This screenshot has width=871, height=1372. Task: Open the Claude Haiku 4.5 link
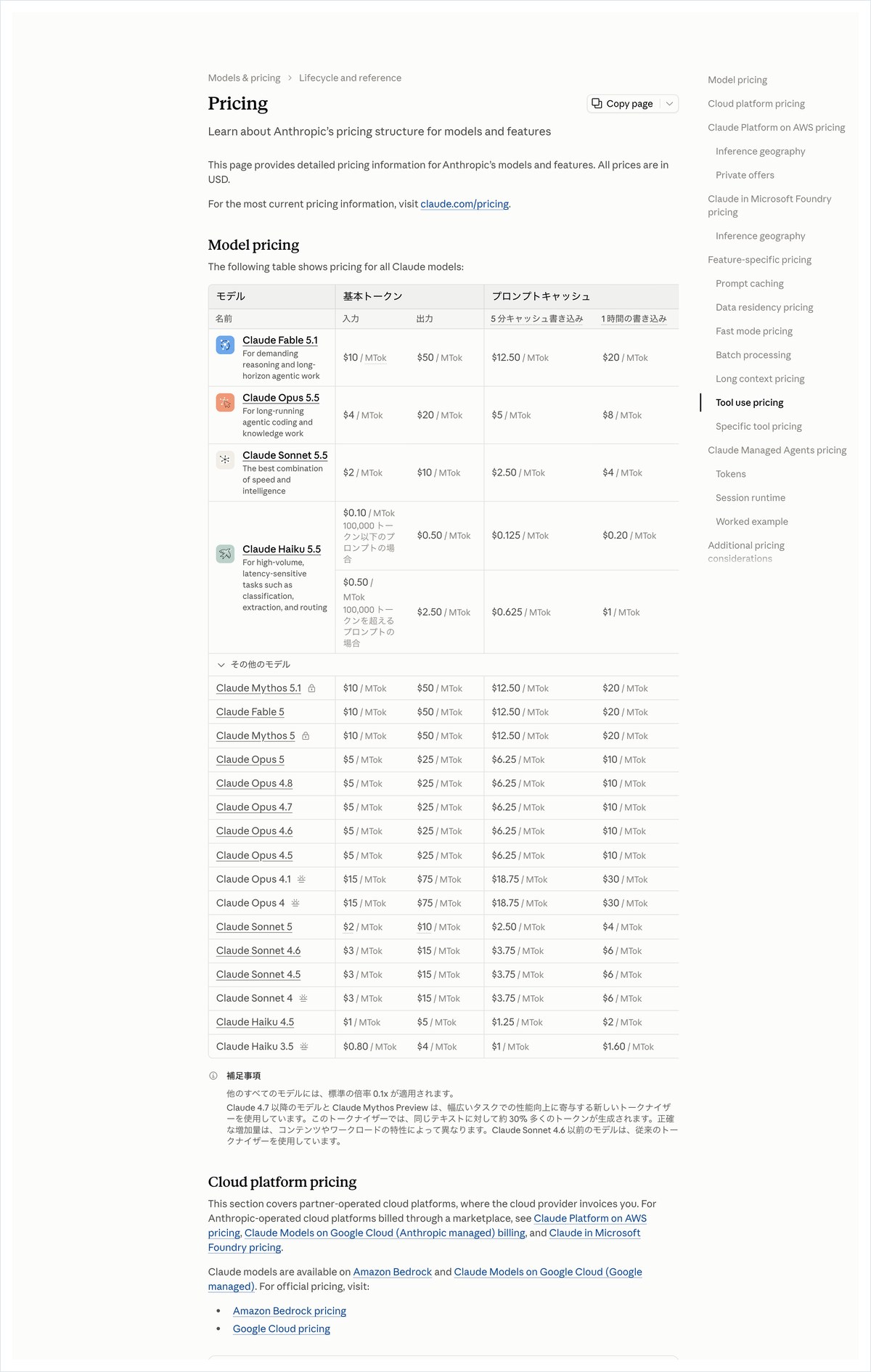255,1022
